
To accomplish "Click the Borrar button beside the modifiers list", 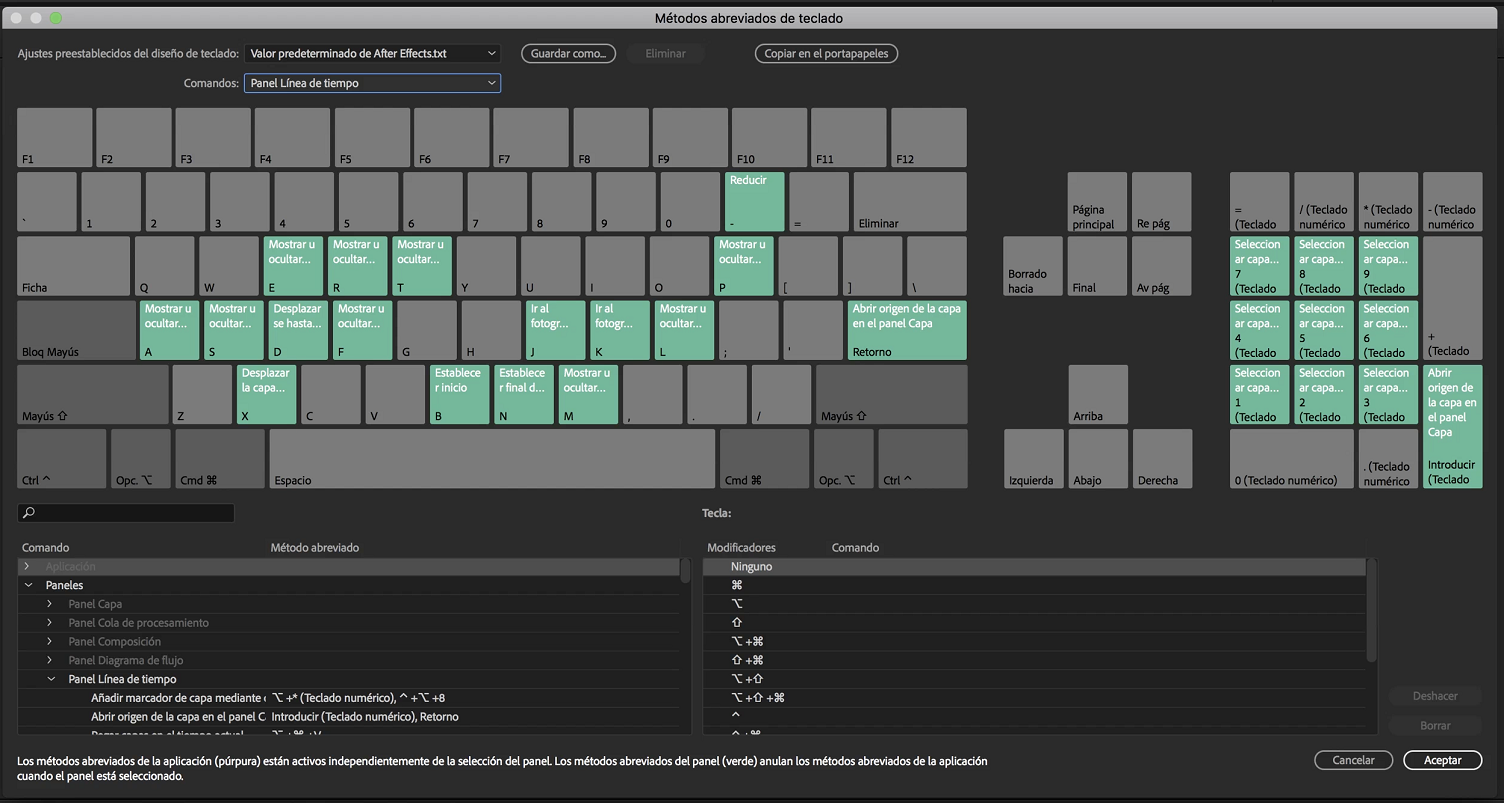I will pos(1435,725).
